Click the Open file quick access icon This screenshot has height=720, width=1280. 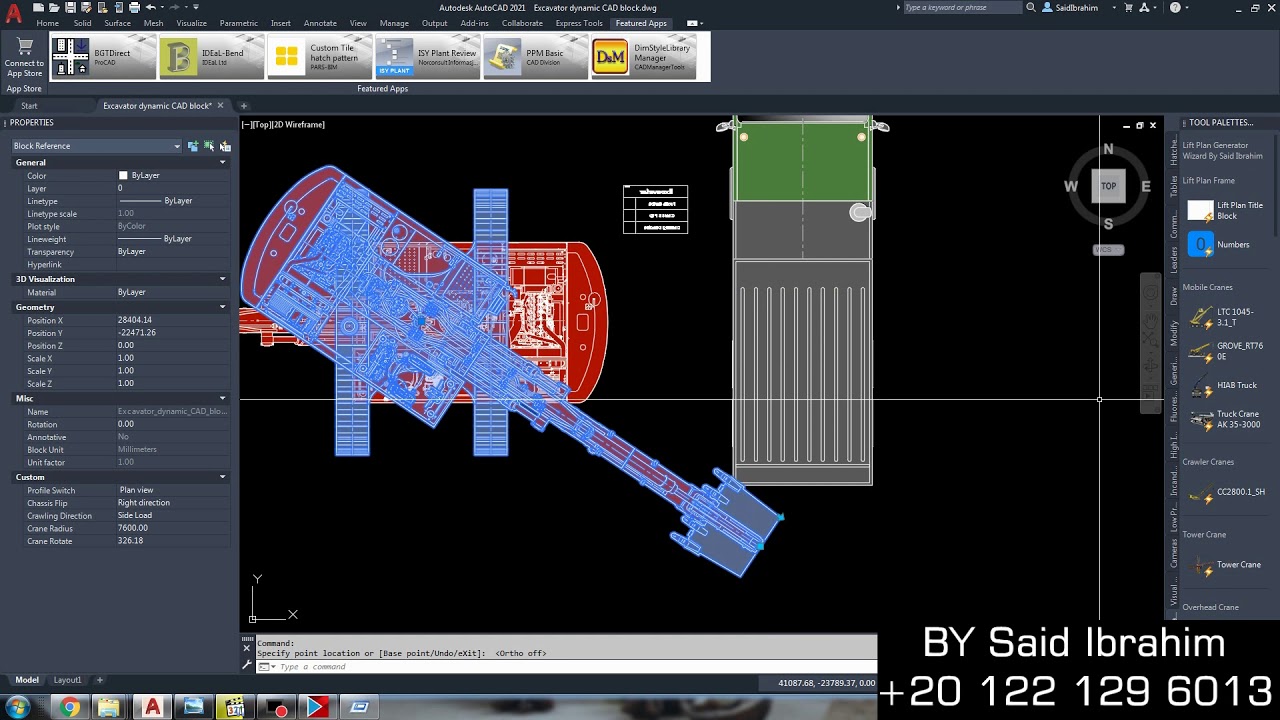coord(53,7)
